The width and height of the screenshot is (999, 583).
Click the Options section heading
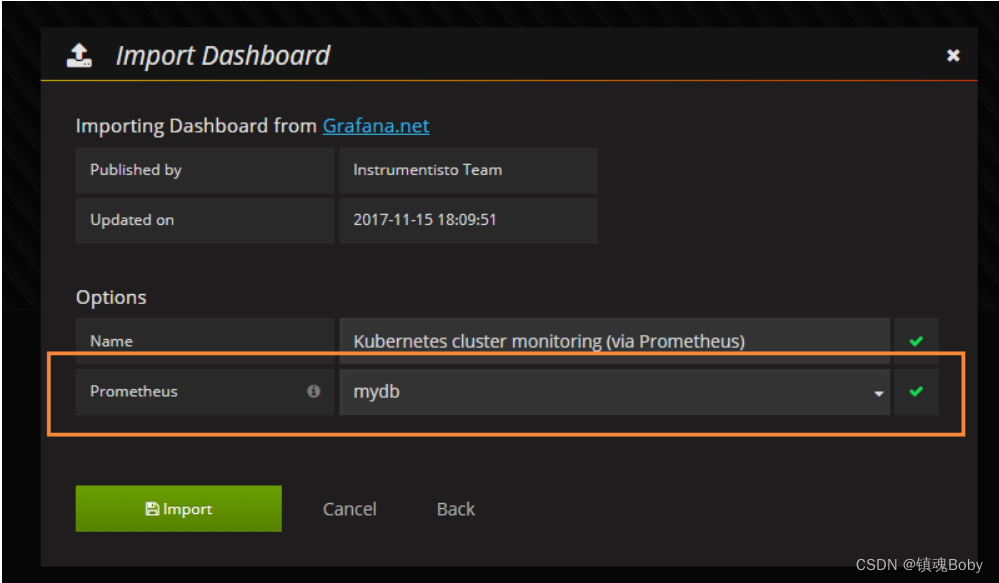(x=111, y=297)
